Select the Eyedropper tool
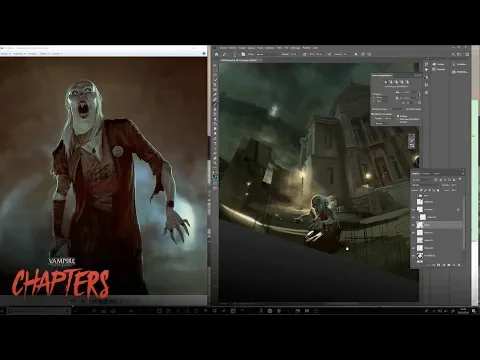 point(215,94)
